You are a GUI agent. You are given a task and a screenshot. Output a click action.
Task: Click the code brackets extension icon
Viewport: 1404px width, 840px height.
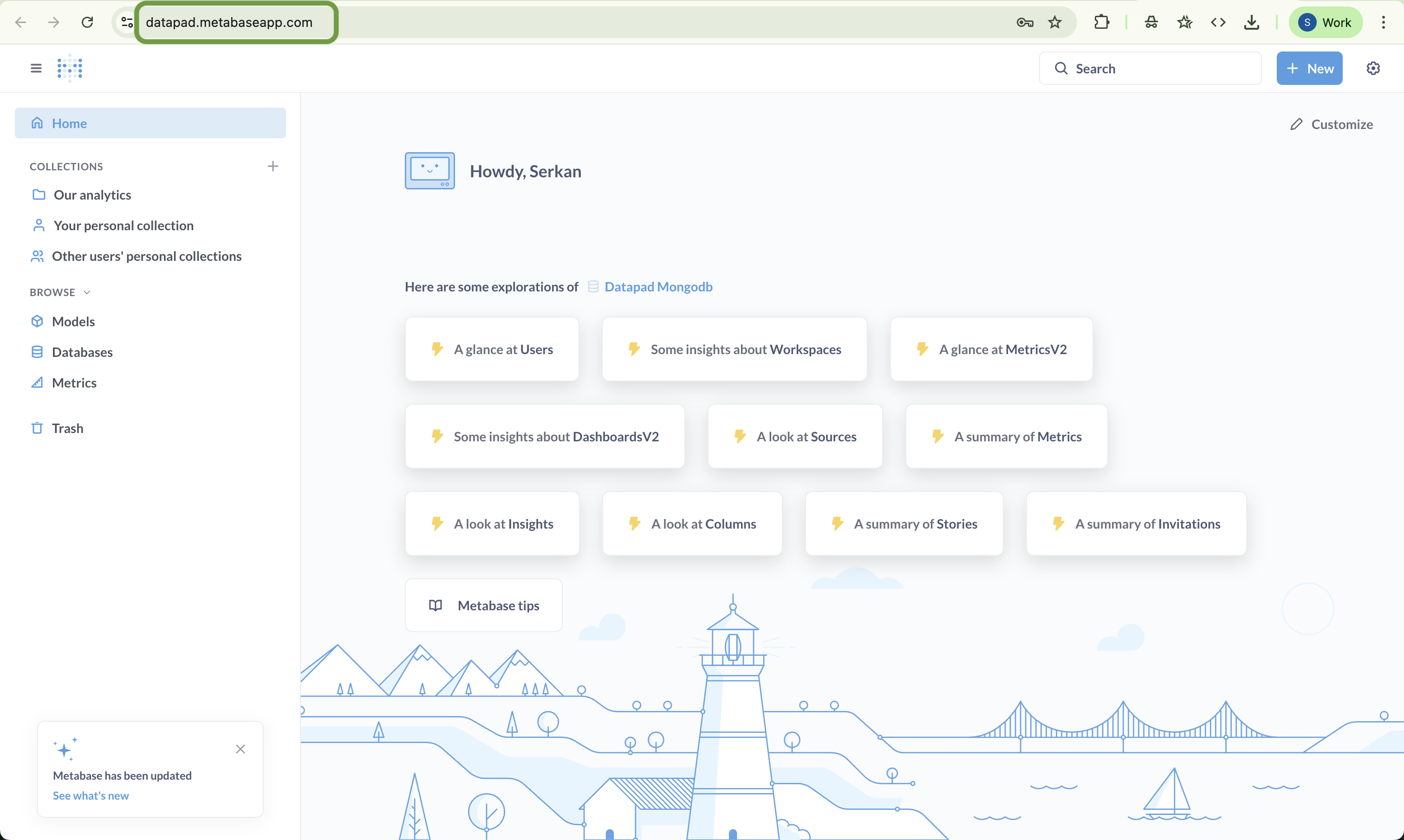[x=1218, y=23]
